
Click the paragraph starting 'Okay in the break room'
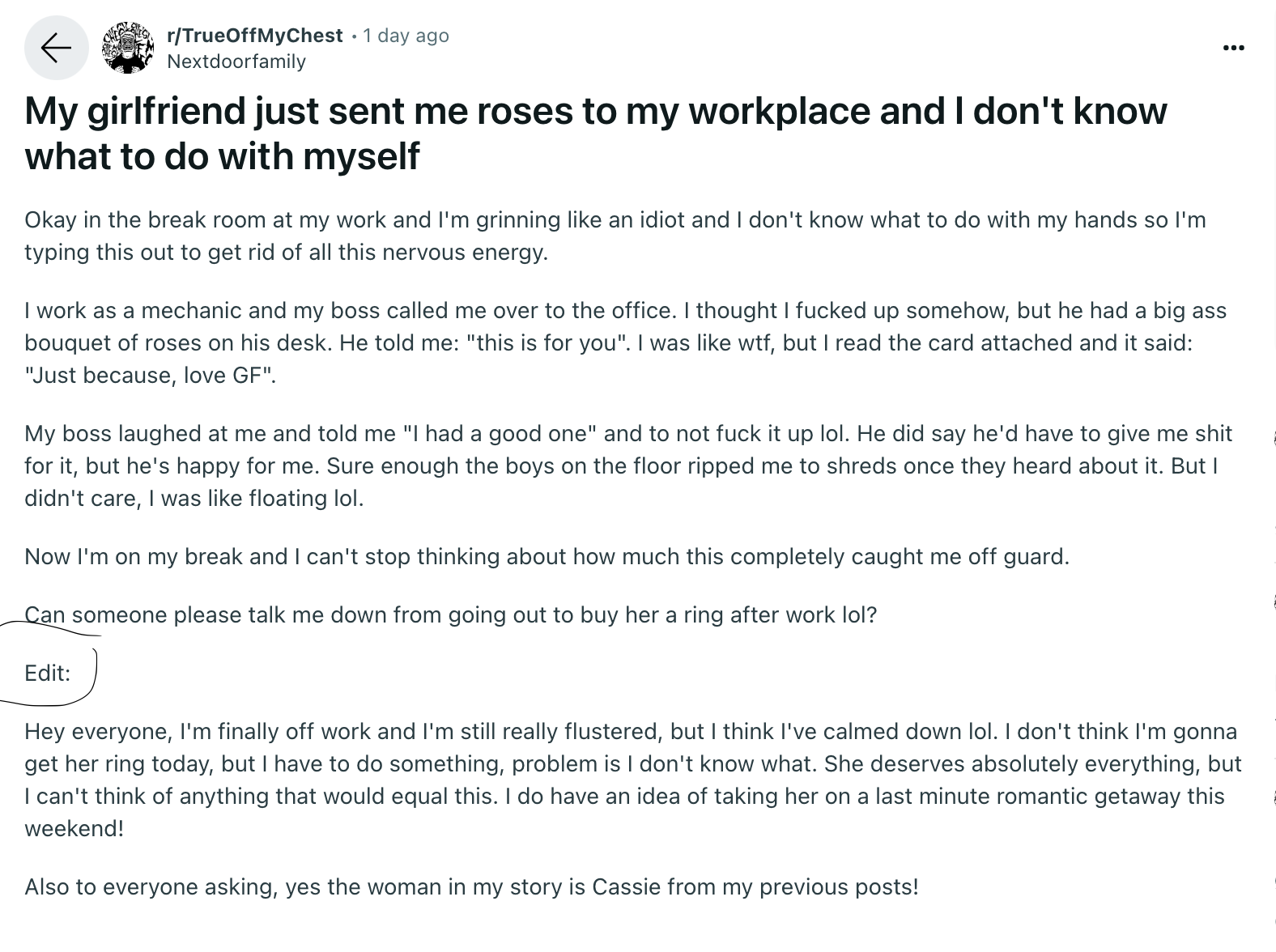[615, 236]
